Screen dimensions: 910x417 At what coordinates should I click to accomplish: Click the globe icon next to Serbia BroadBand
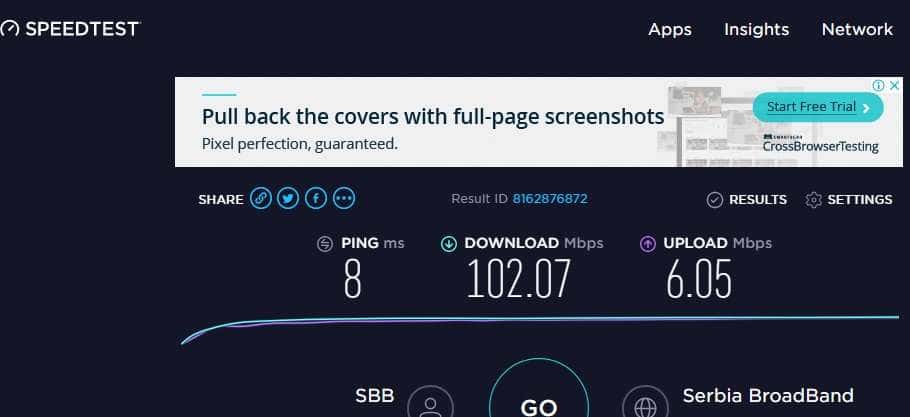(x=645, y=402)
